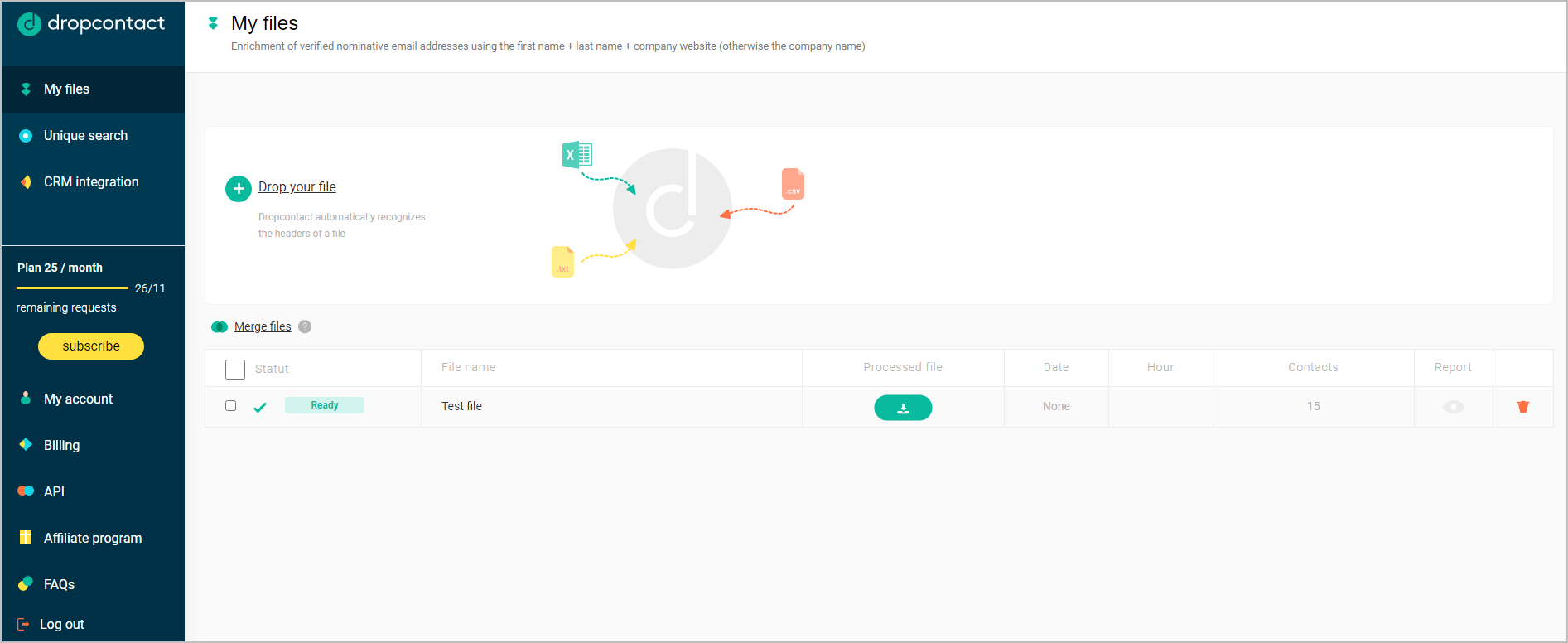This screenshot has width=1568, height=643.
Task: Click the green checkmark status icon
Action: pos(260,408)
